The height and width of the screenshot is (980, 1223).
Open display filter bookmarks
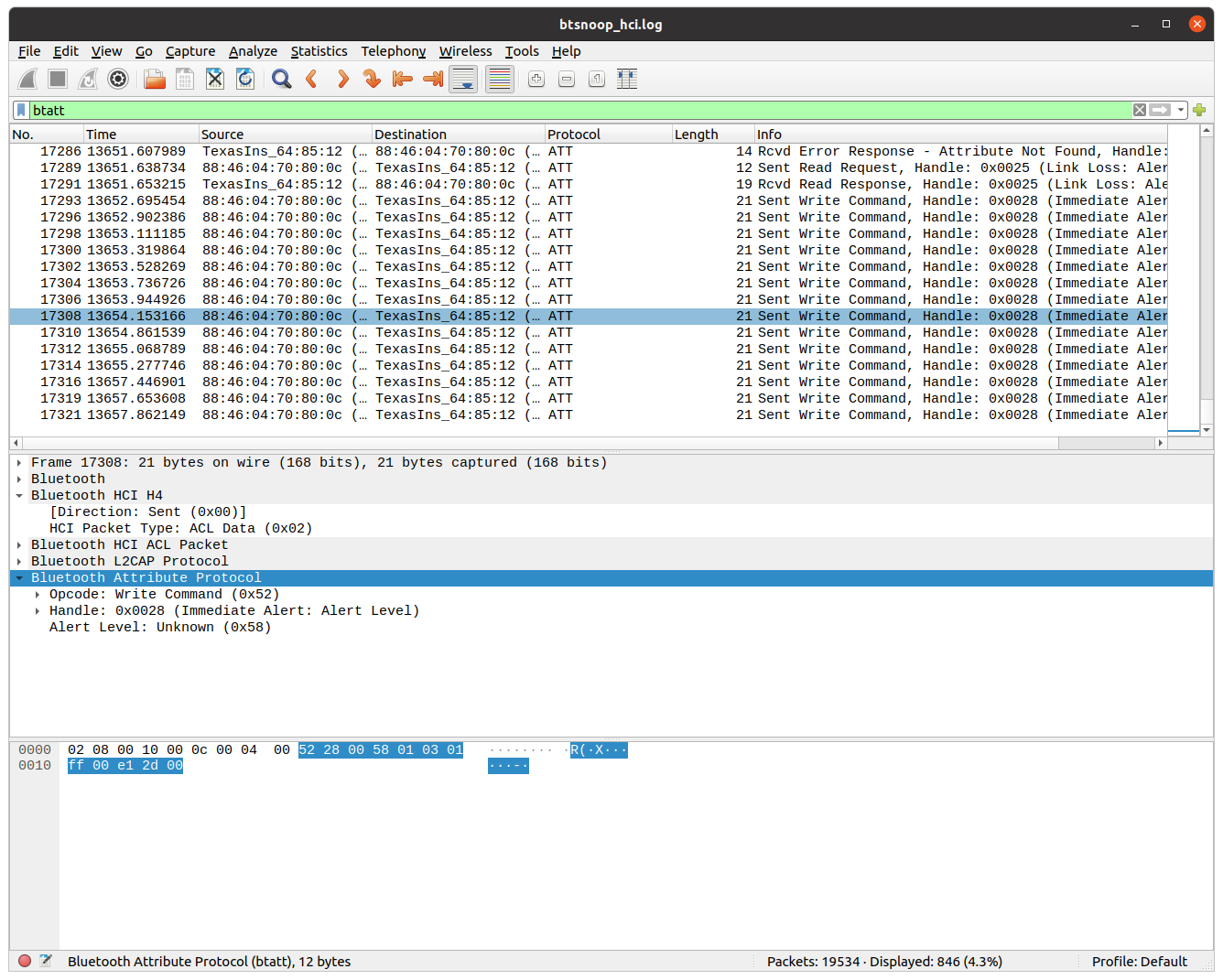tap(21, 110)
